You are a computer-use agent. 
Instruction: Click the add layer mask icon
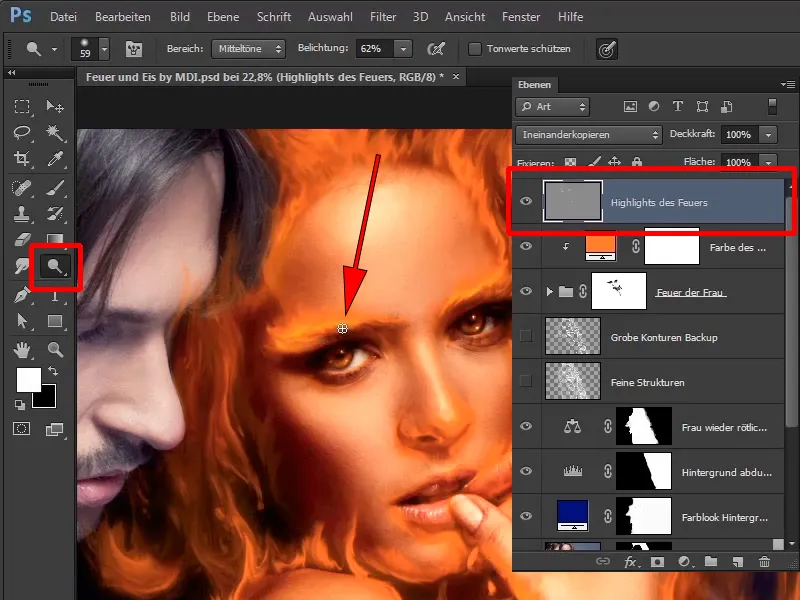658,562
